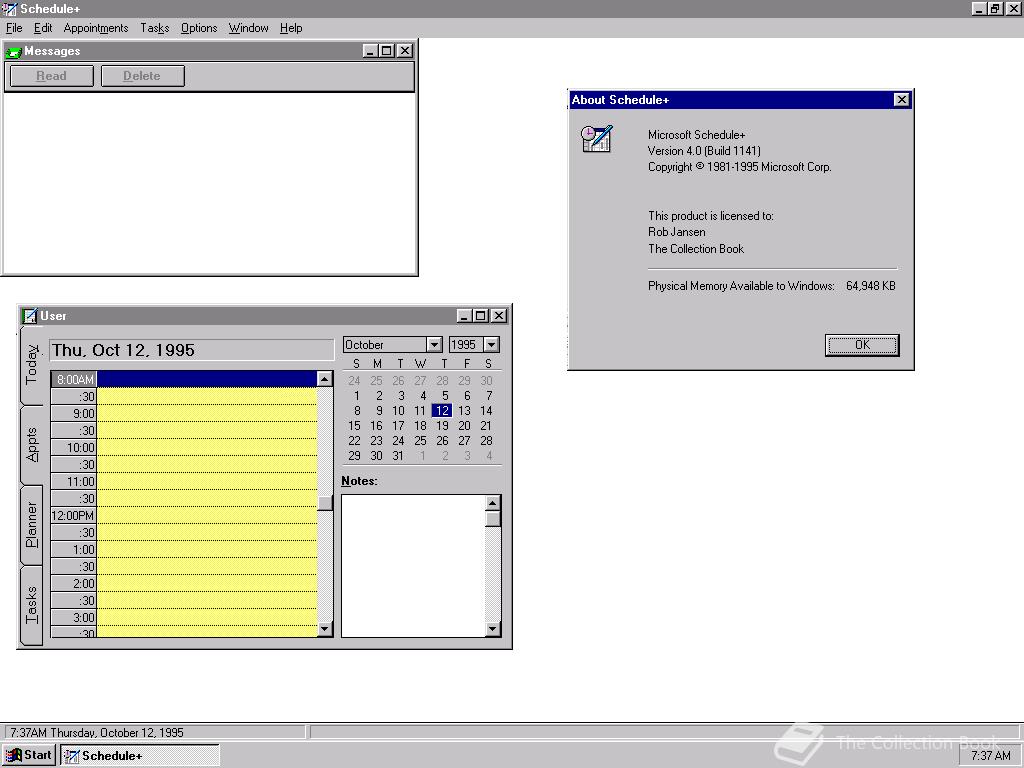Select the 8:00AM time slot
1024x768 pixels.
pos(206,379)
